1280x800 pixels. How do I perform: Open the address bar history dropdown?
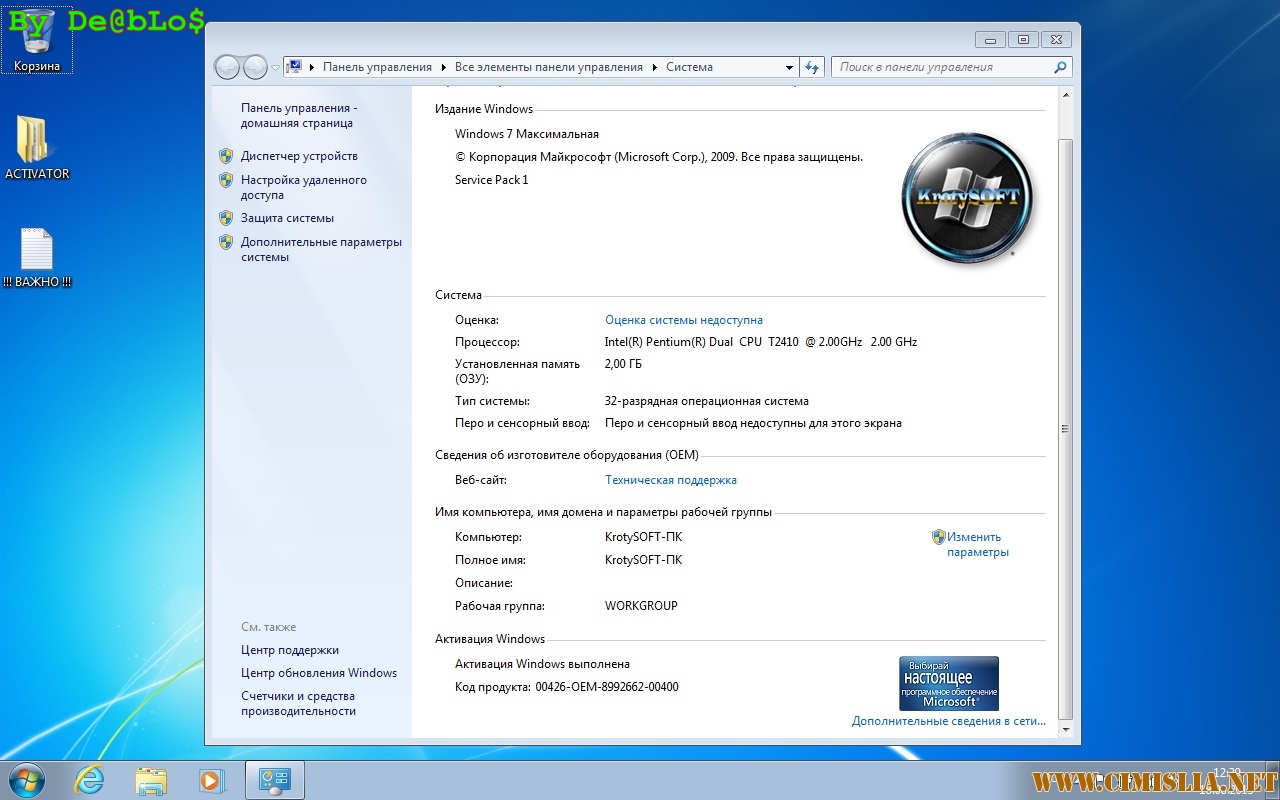point(789,67)
